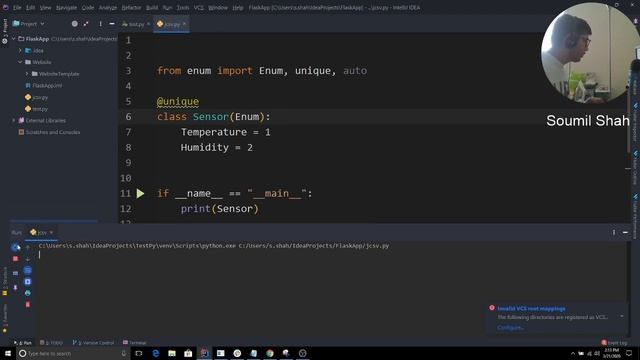Expand the VCS notification chevron

(x=622, y=316)
